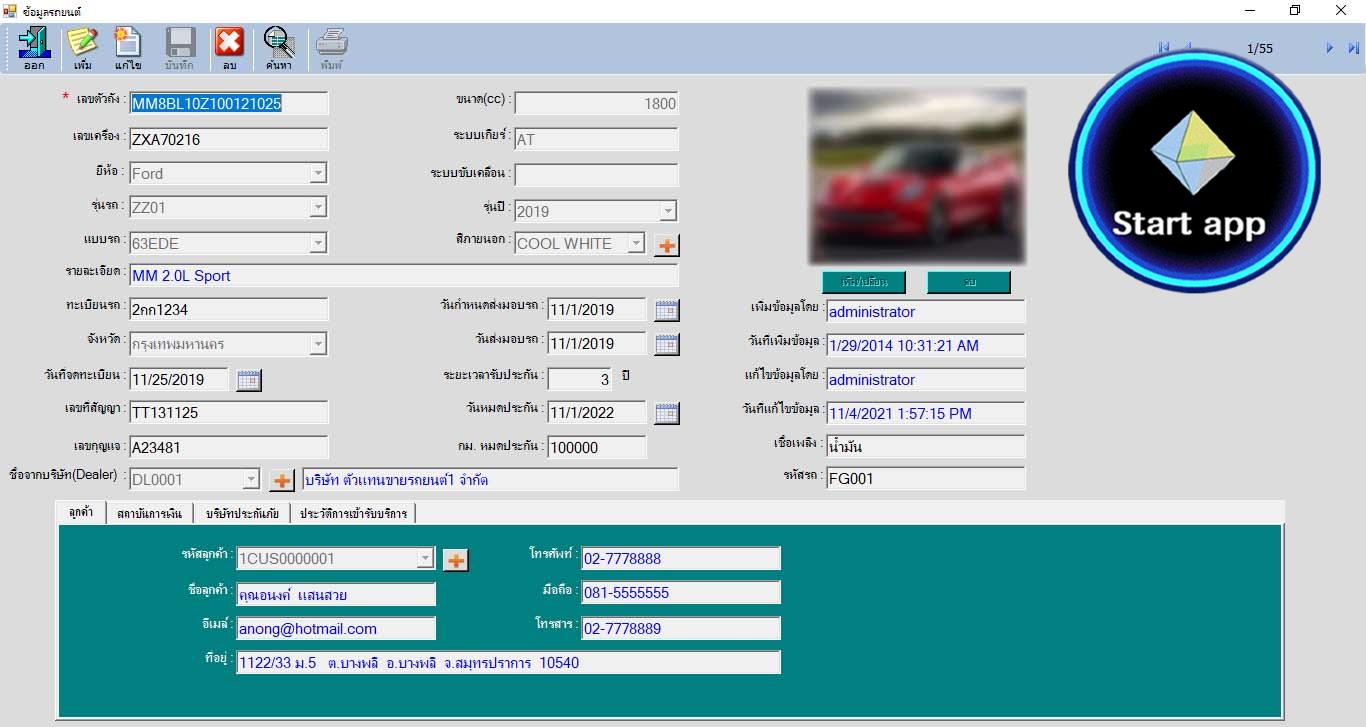Expand the brand dropdown showing Ford
The height and width of the screenshot is (727, 1366).
[318, 173]
